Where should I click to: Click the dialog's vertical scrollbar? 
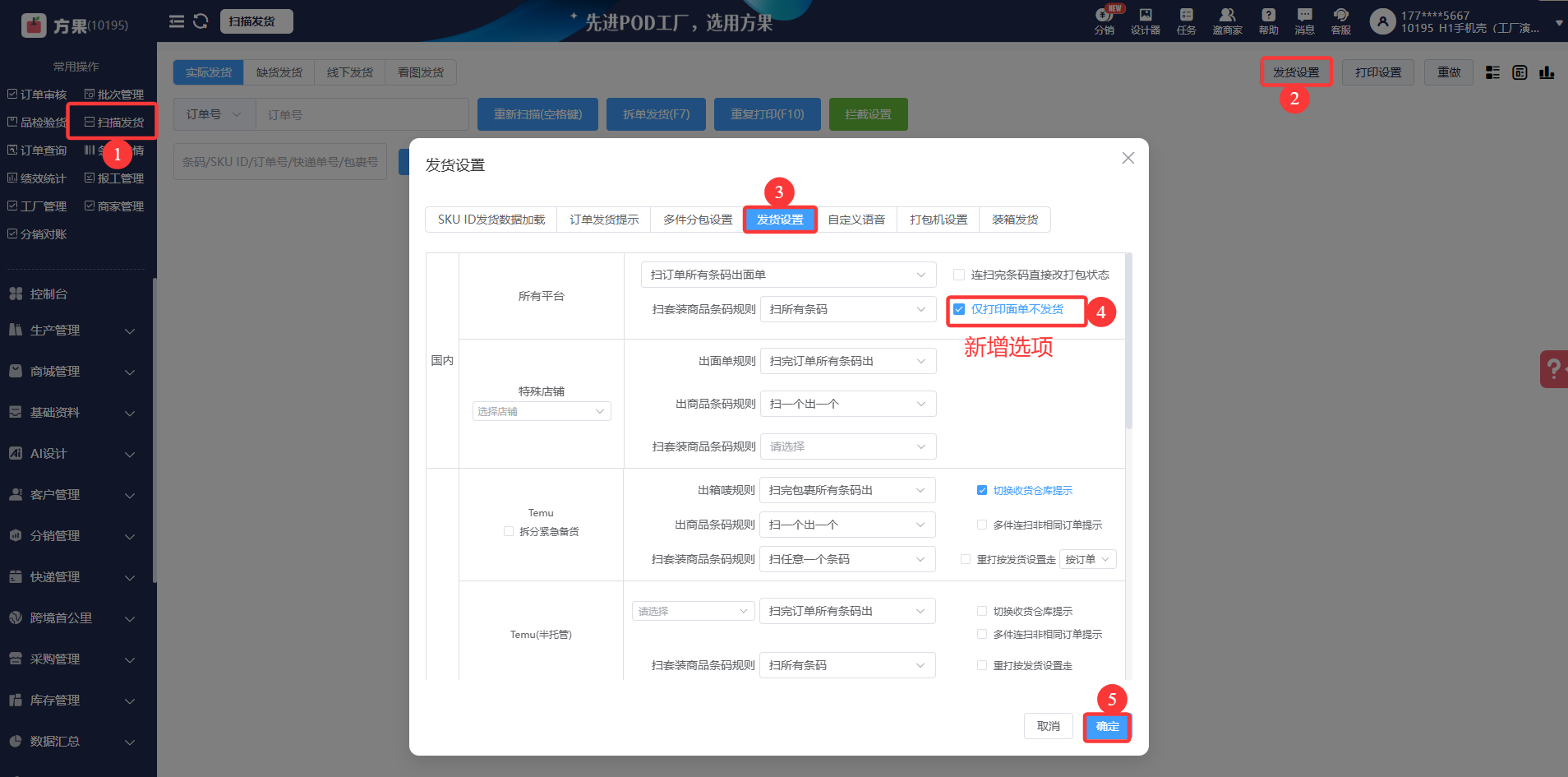1128,345
